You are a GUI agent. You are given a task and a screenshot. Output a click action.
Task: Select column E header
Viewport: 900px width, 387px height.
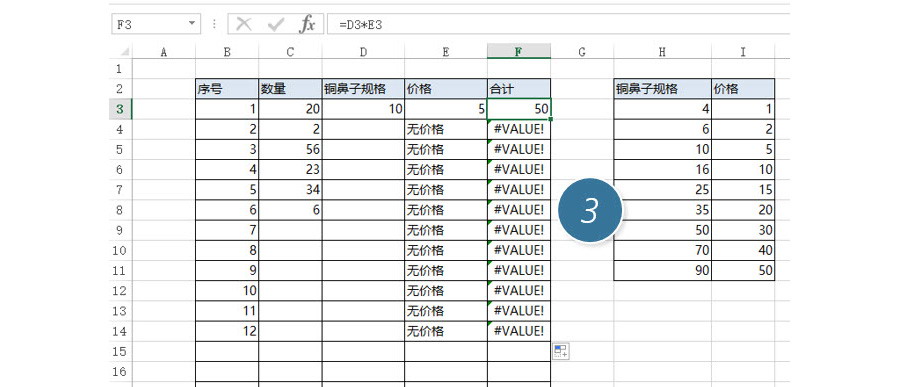point(446,52)
